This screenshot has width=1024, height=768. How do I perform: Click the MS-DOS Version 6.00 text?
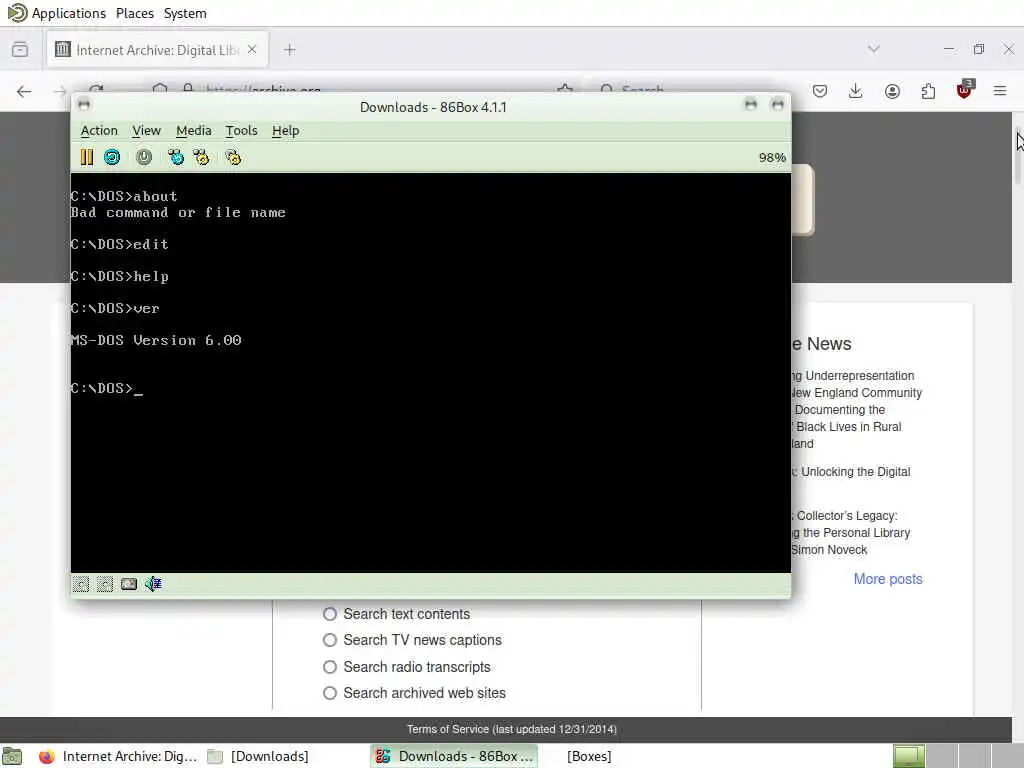tap(156, 340)
